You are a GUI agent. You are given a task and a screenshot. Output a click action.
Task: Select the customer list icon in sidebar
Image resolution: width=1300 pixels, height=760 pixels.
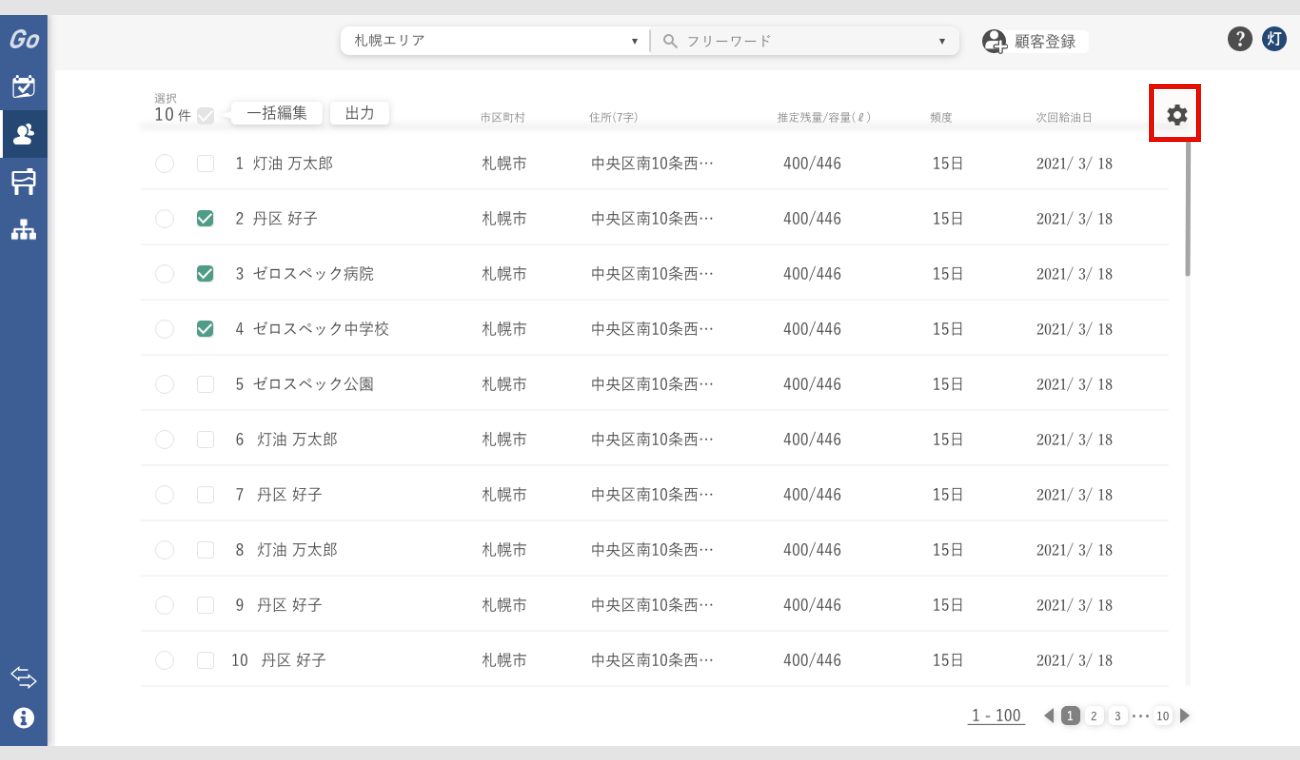point(24,134)
